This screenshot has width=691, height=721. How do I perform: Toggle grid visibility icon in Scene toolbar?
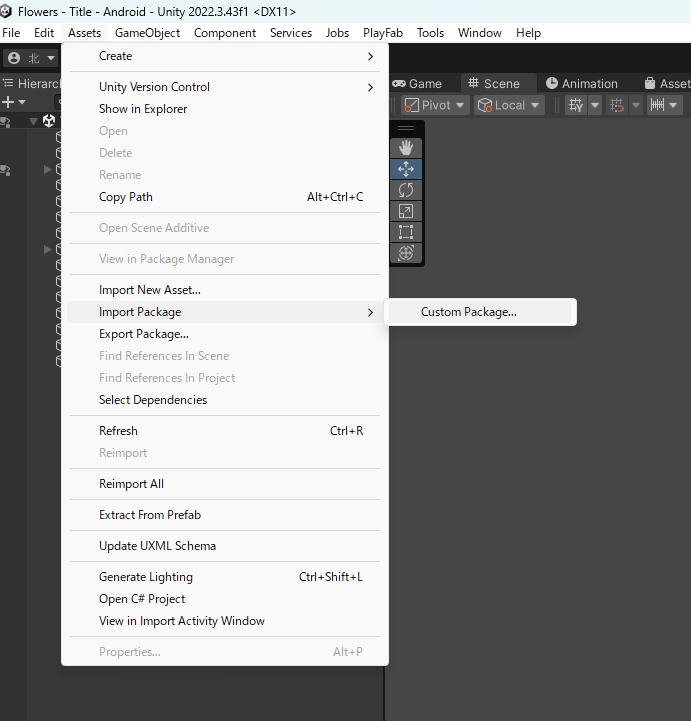pos(576,105)
